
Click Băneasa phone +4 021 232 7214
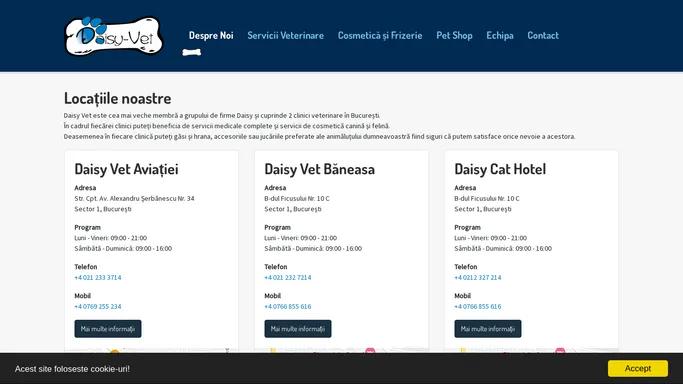coord(287,277)
